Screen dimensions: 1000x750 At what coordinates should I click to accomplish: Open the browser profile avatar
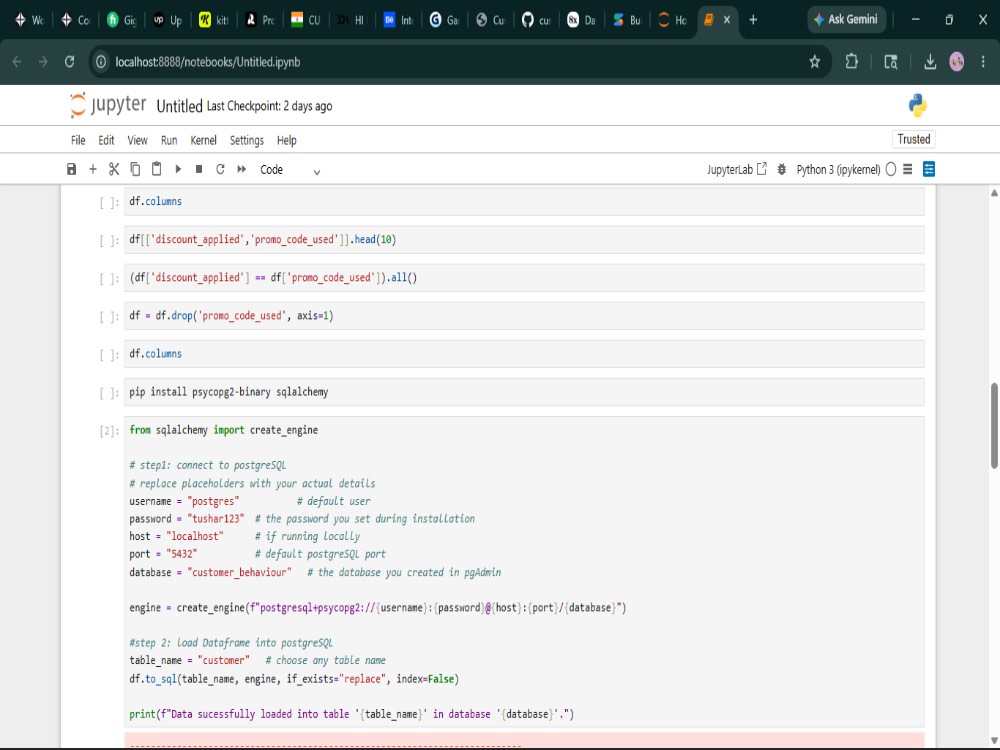pyautogui.click(x=957, y=62)
